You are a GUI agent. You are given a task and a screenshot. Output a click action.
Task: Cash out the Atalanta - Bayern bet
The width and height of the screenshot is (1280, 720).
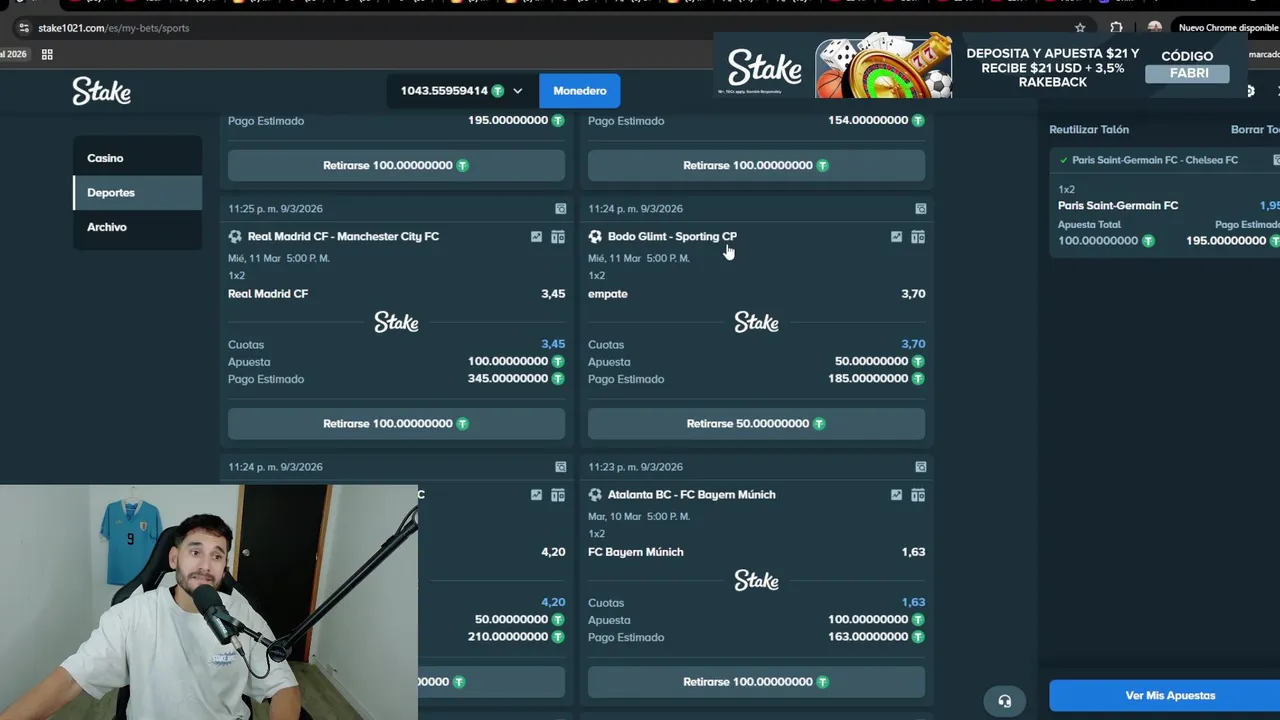[756, 682]
